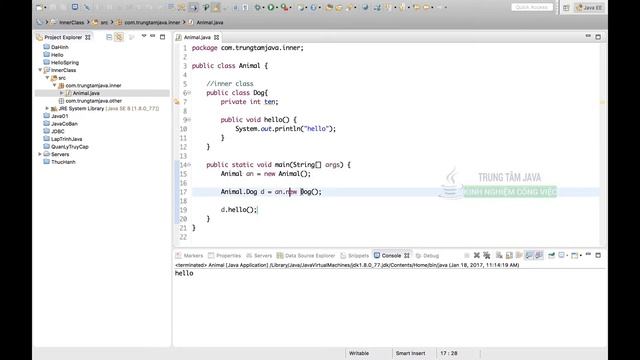This screenshot has width=640, height=360.
Task: Switch to the Java EE perspective
Action: [x=589, y=8]
